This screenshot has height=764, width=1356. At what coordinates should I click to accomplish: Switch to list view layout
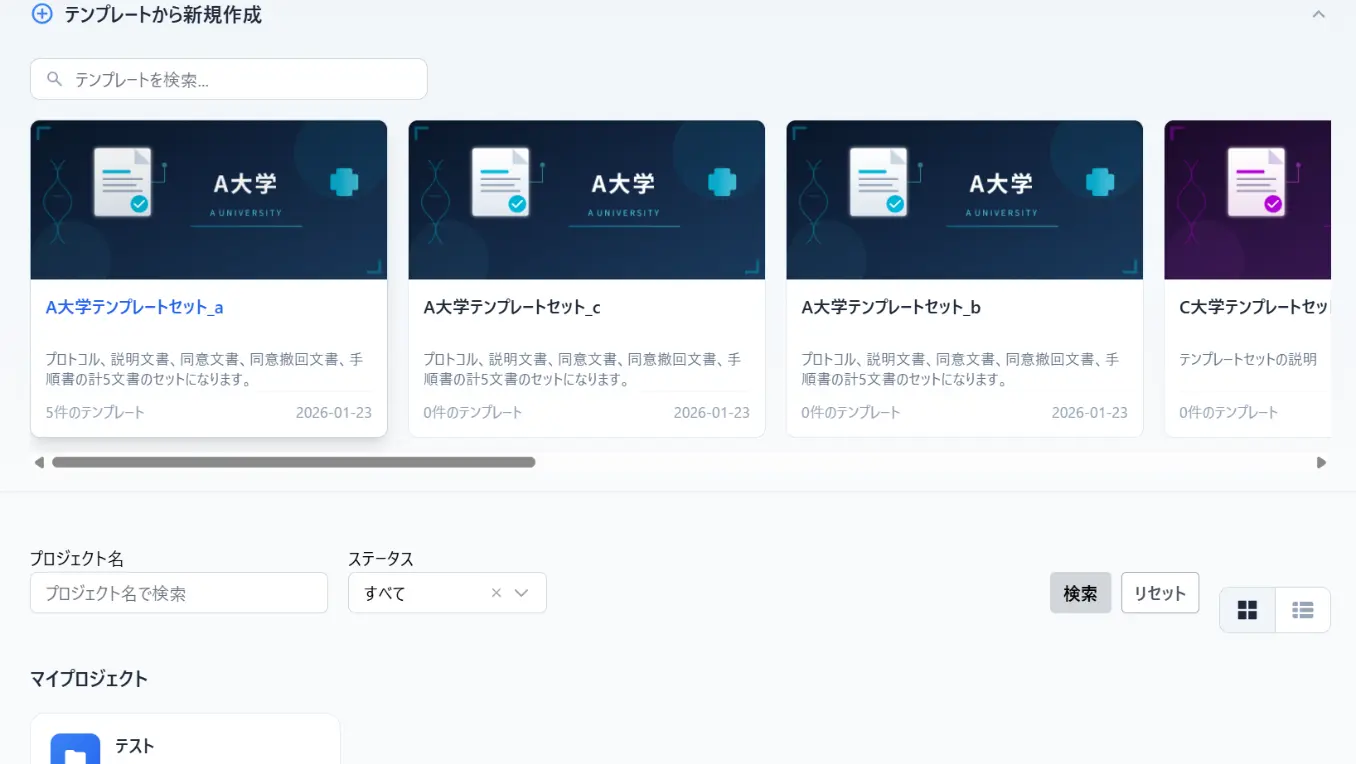click(x=1302, y=610)
